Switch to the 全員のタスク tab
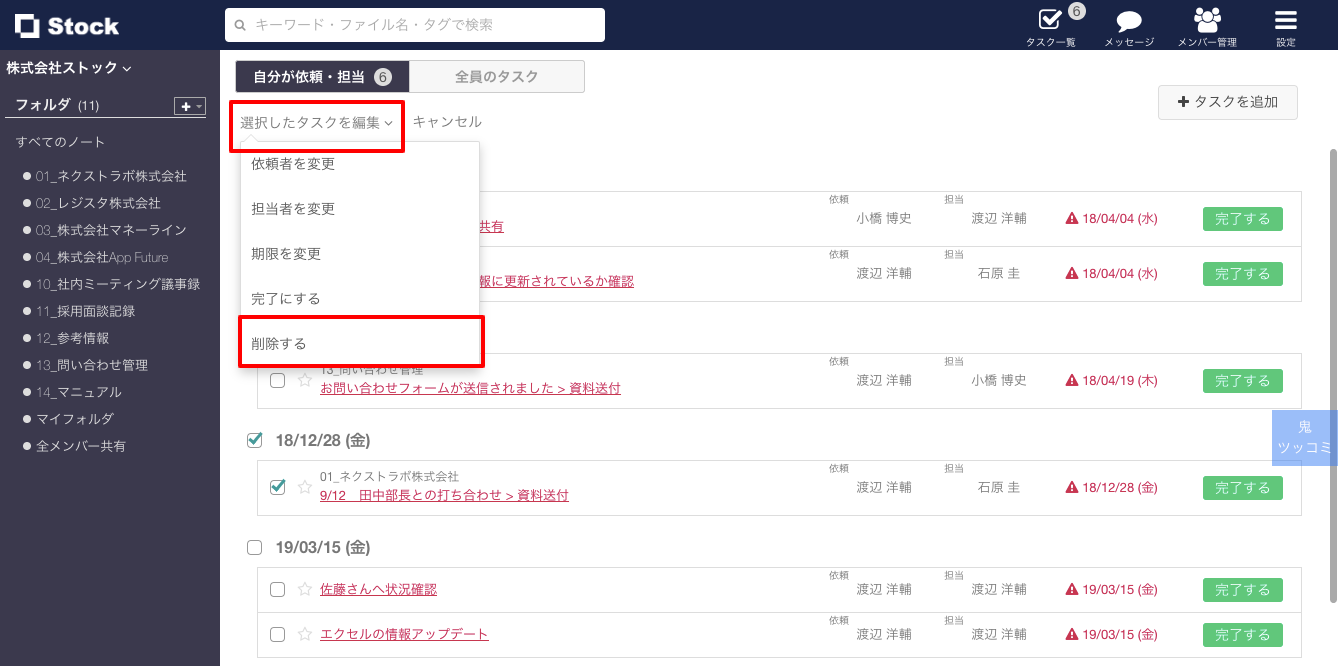This screenshot has width=1338, height=666. click(x=496, y=77)
